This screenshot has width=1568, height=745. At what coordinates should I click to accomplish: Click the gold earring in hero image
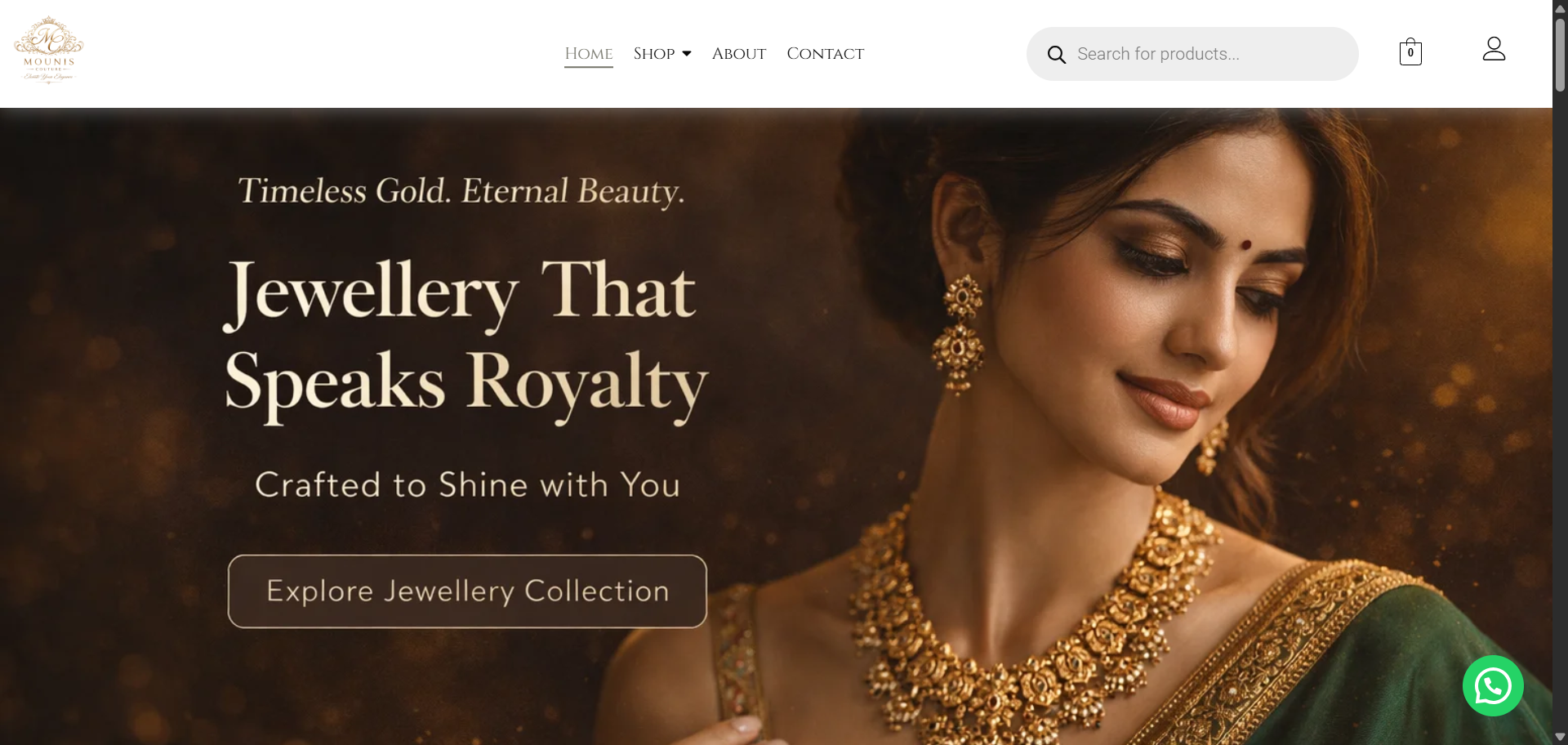pos(960,333)
